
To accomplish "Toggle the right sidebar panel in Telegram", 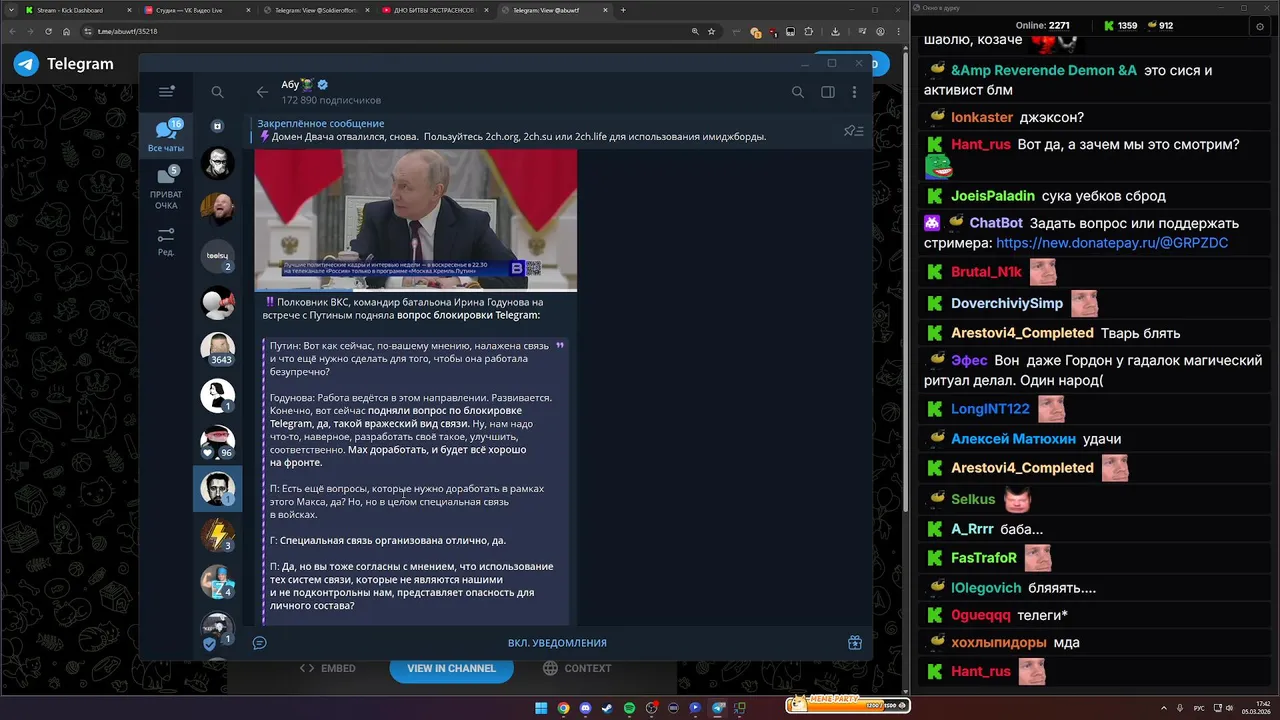I will [x=828, y=92].
